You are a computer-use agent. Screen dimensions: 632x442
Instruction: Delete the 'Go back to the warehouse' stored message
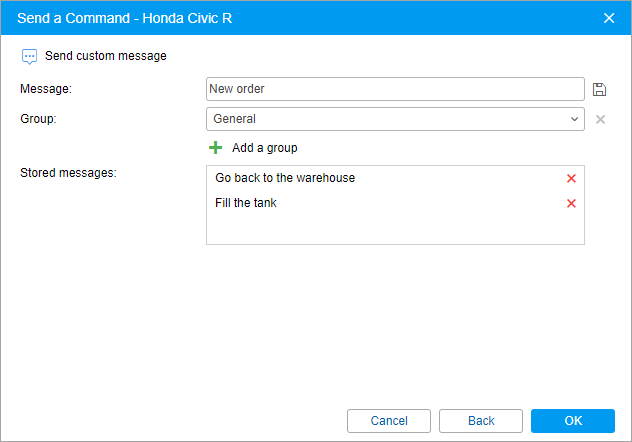coord(571,178)
